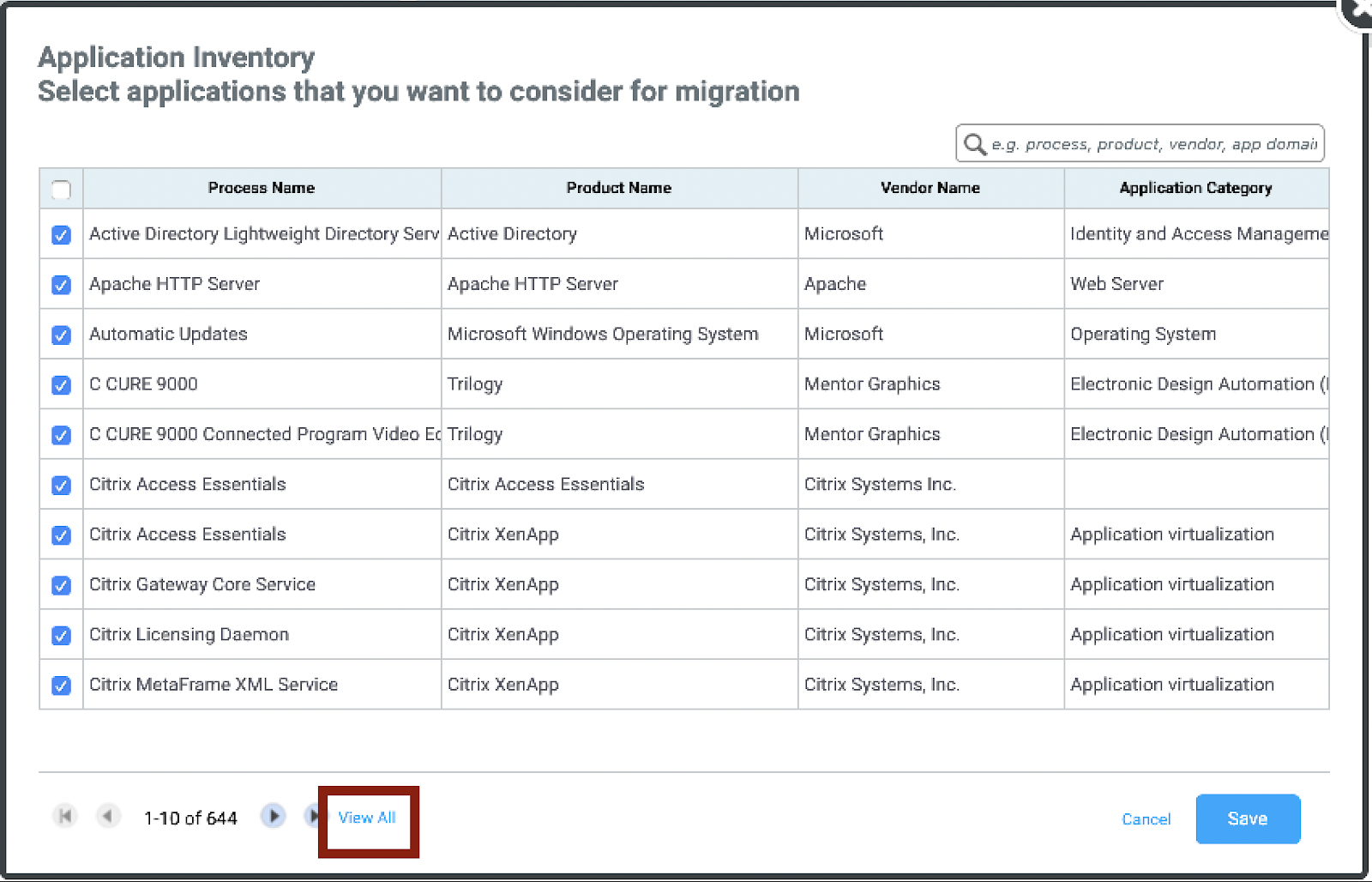The height and width of the screenshot is (882, 1372).
Task: Jump to the last page of results
Action: pyautogui.click(x=312, y=815)
